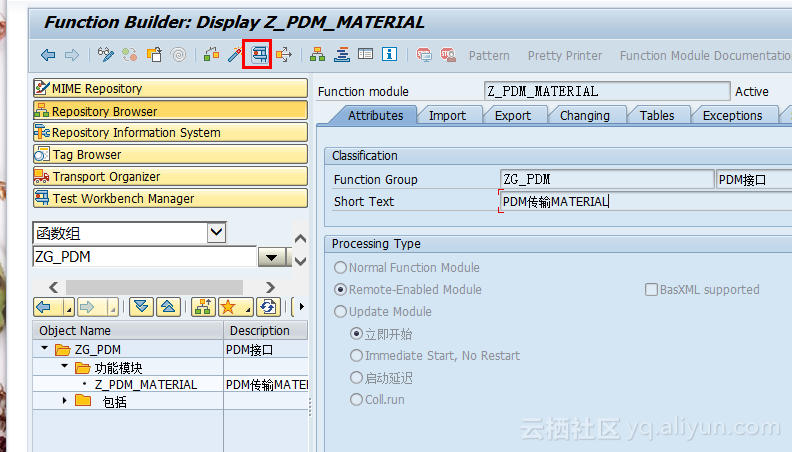Open MIME Repository
The width and height of the screenshot is (792, 452).
tap(170, 88)
